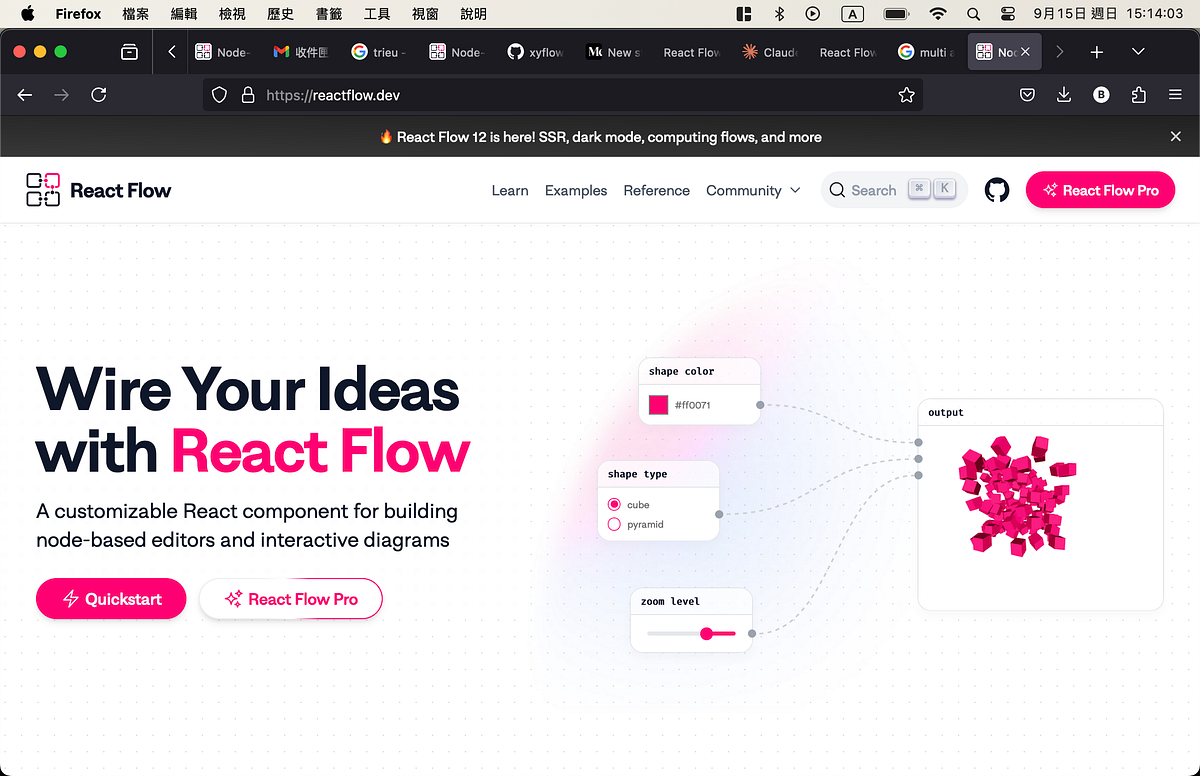Click the search magnifier in the navbar

coord(837,190)
